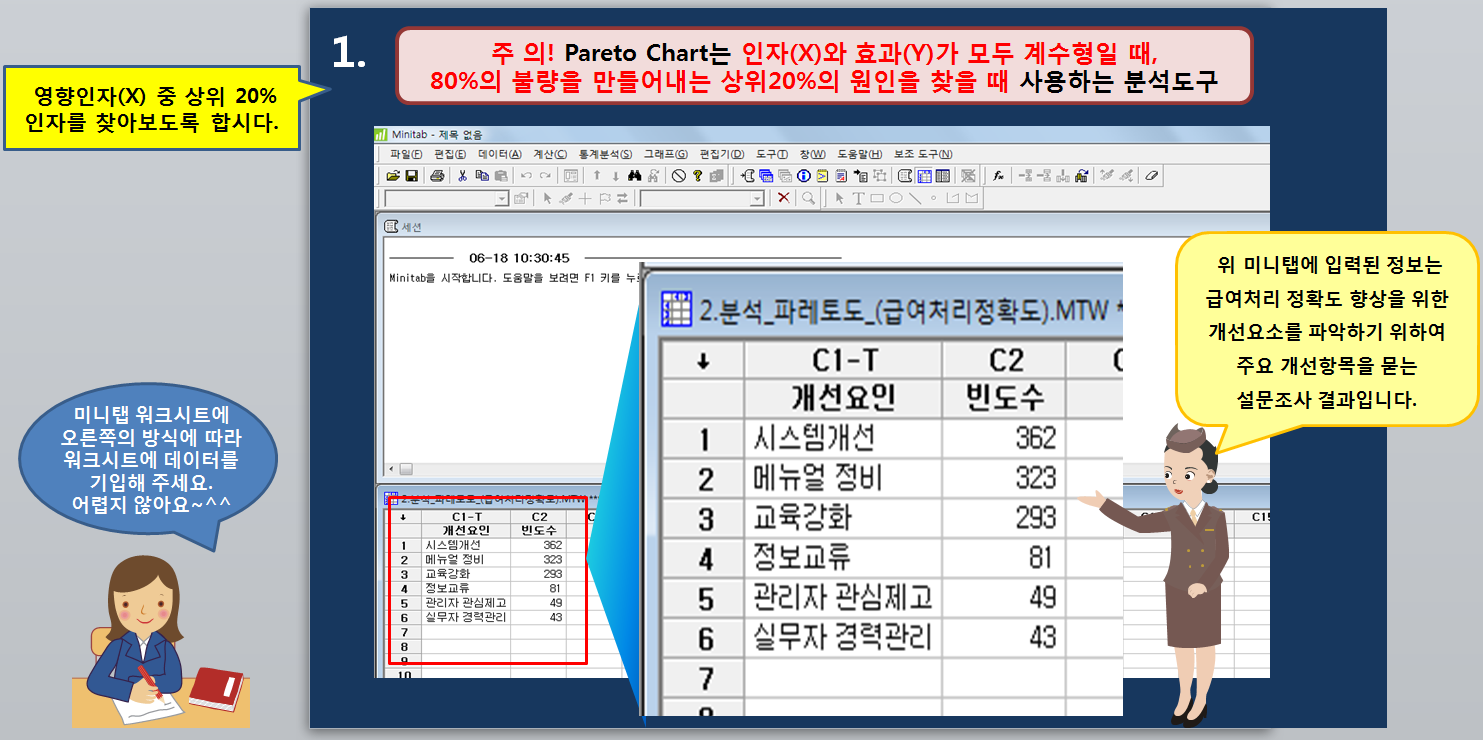
Task: Click the Save project floppy disk icon
Action: [412, 175]
